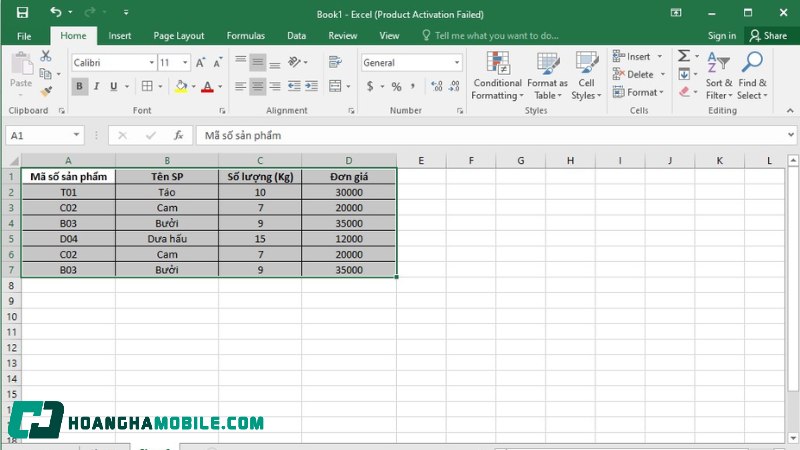Click the Copy icon in Clipboard group
This screenshot has height=450, width=800.
coord(45,74)
